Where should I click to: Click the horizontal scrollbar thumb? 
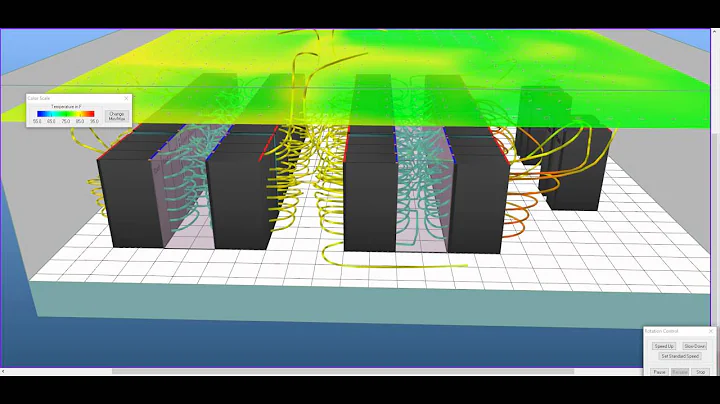343,371
